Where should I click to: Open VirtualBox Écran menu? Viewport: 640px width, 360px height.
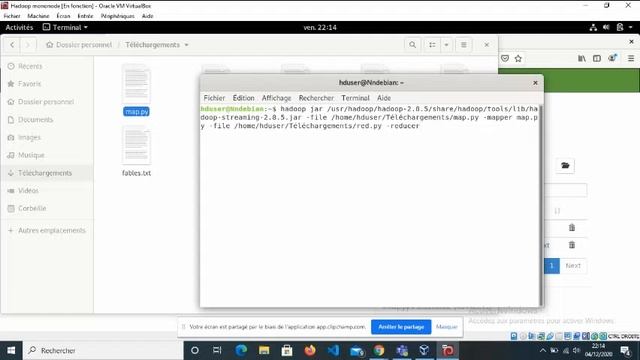[x=63, y=16]
